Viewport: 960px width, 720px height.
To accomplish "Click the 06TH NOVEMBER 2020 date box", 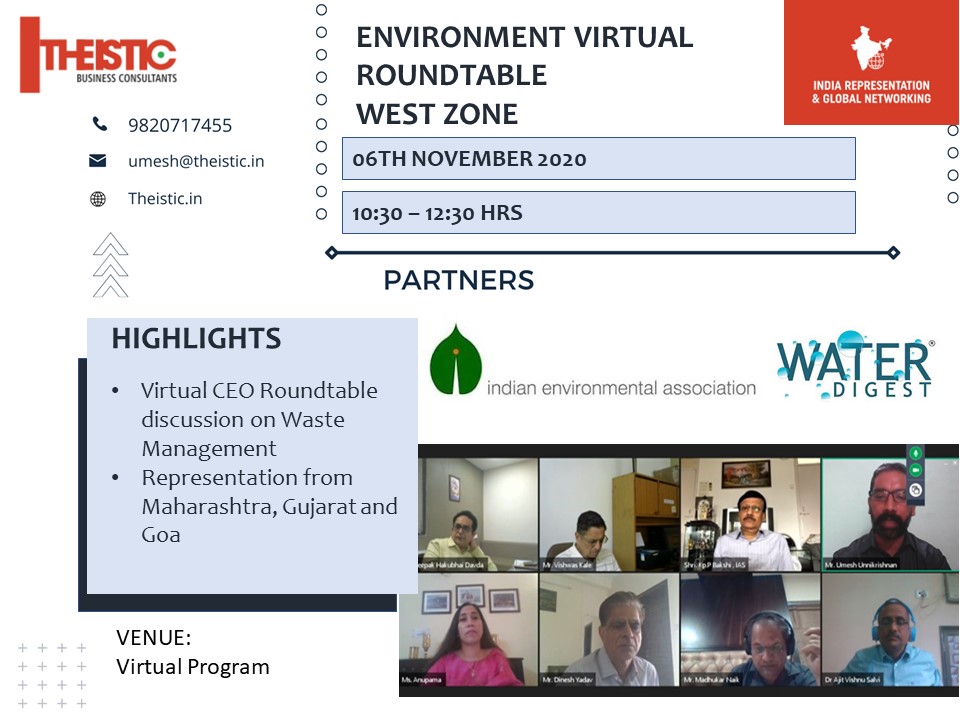I will (598, 159).
